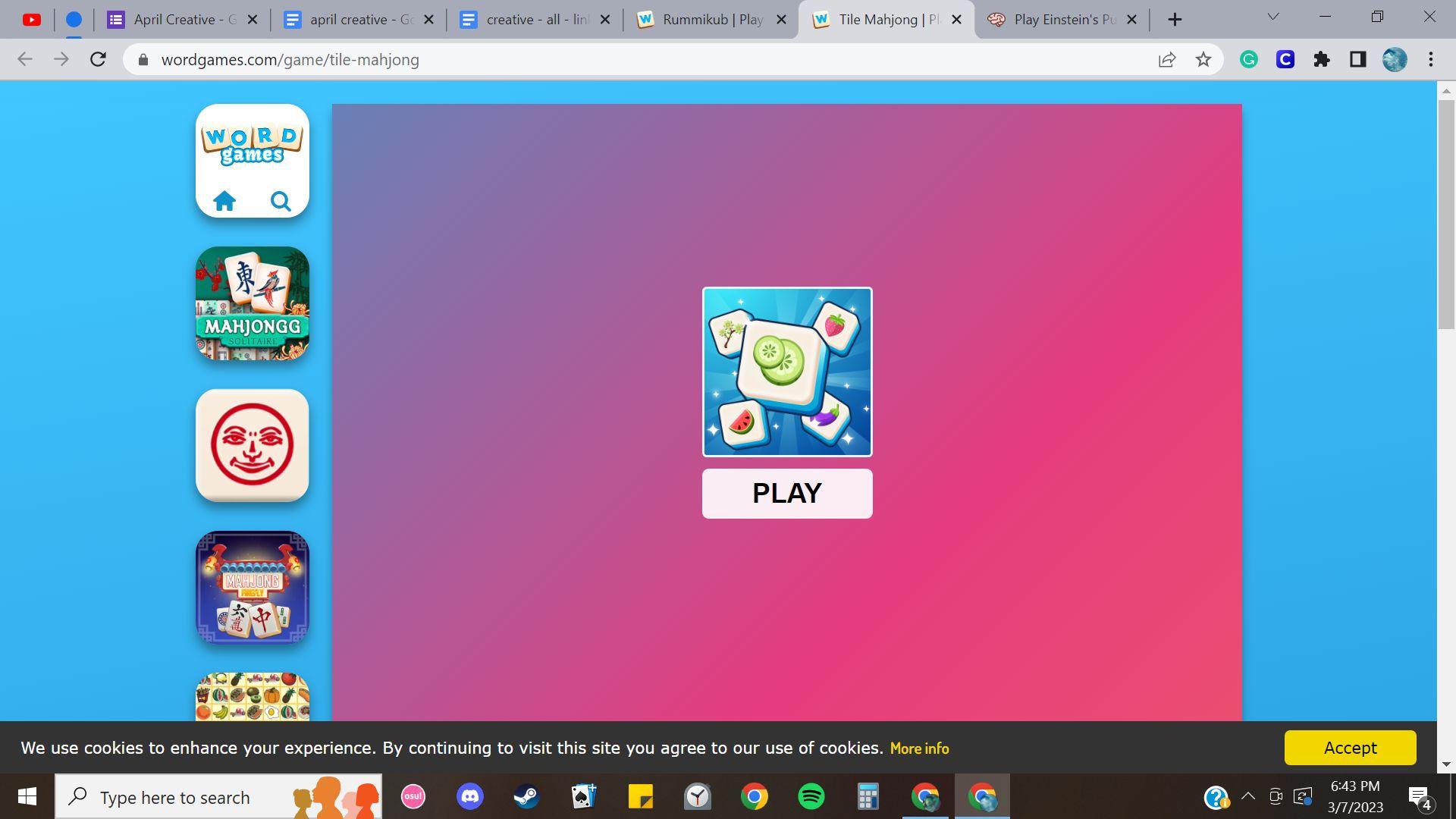Click the share page icon
Screen dimensions: 1456x819
pyautogui.click(x=1167, y=60)
